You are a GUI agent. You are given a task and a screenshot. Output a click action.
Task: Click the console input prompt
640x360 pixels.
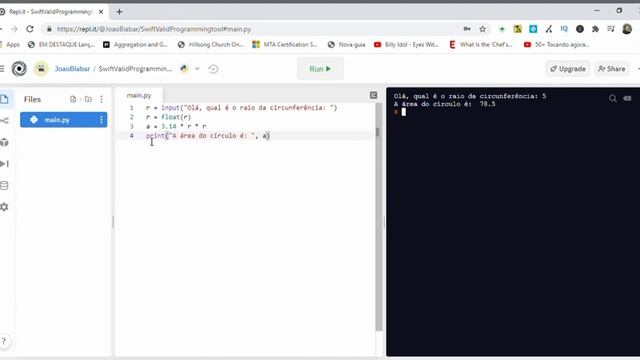[403, 112]
